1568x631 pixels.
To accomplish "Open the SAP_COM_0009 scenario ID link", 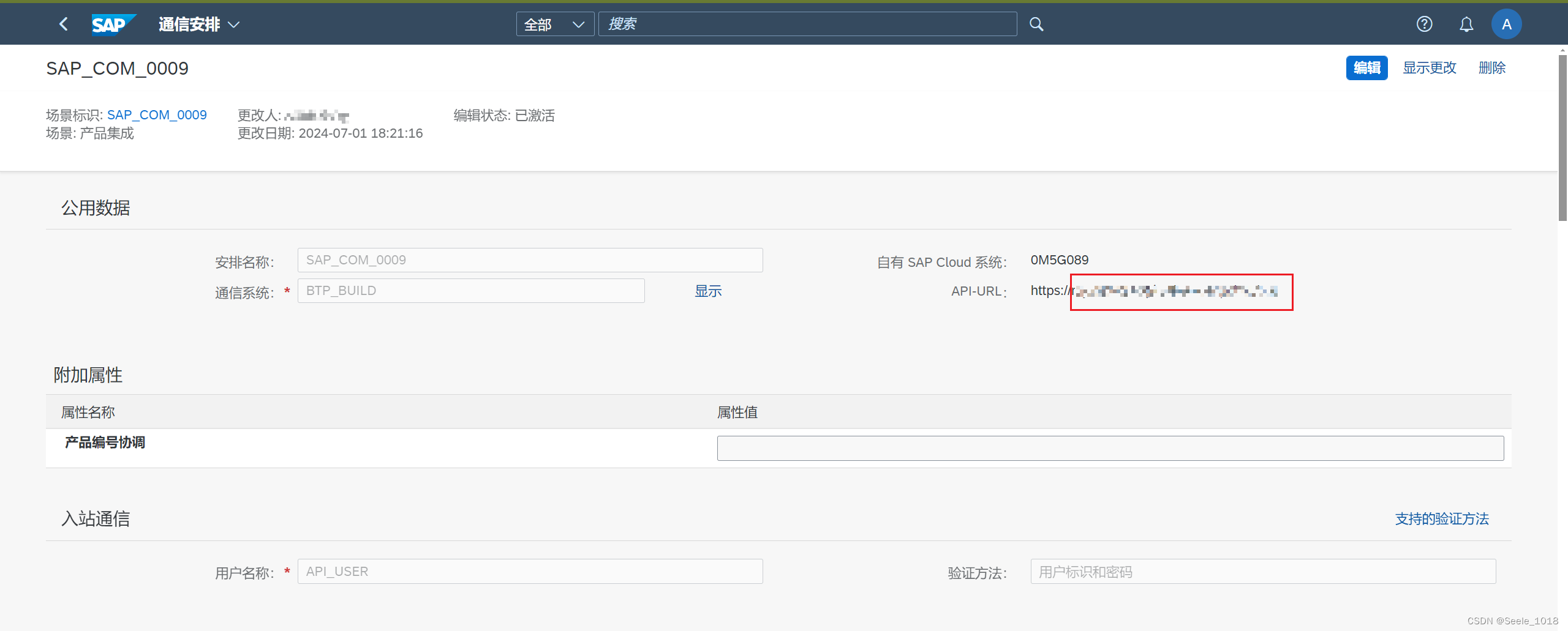I will point(157,115).
